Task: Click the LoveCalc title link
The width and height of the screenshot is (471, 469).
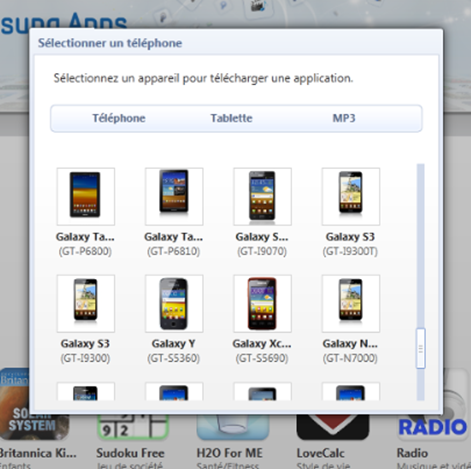Action: click(x=321, y=453)
